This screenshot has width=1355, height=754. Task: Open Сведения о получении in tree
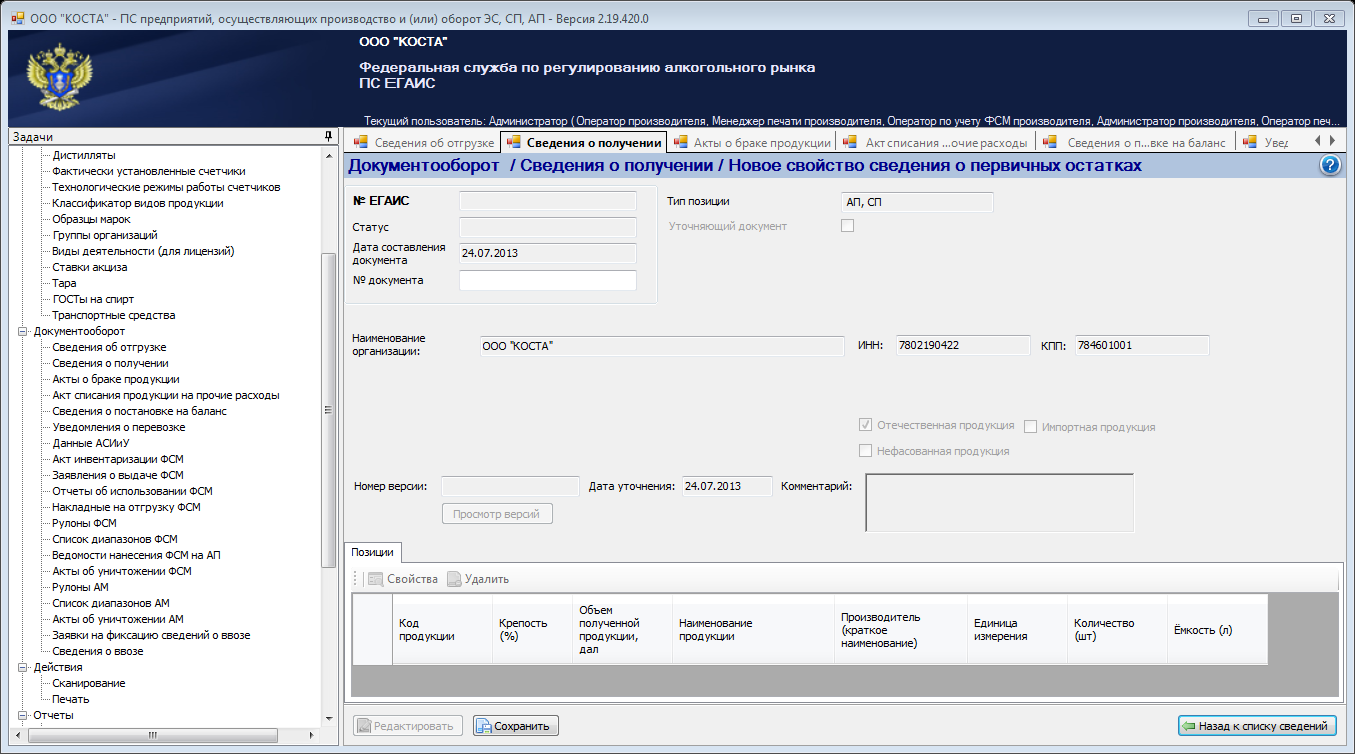point(110,363)
